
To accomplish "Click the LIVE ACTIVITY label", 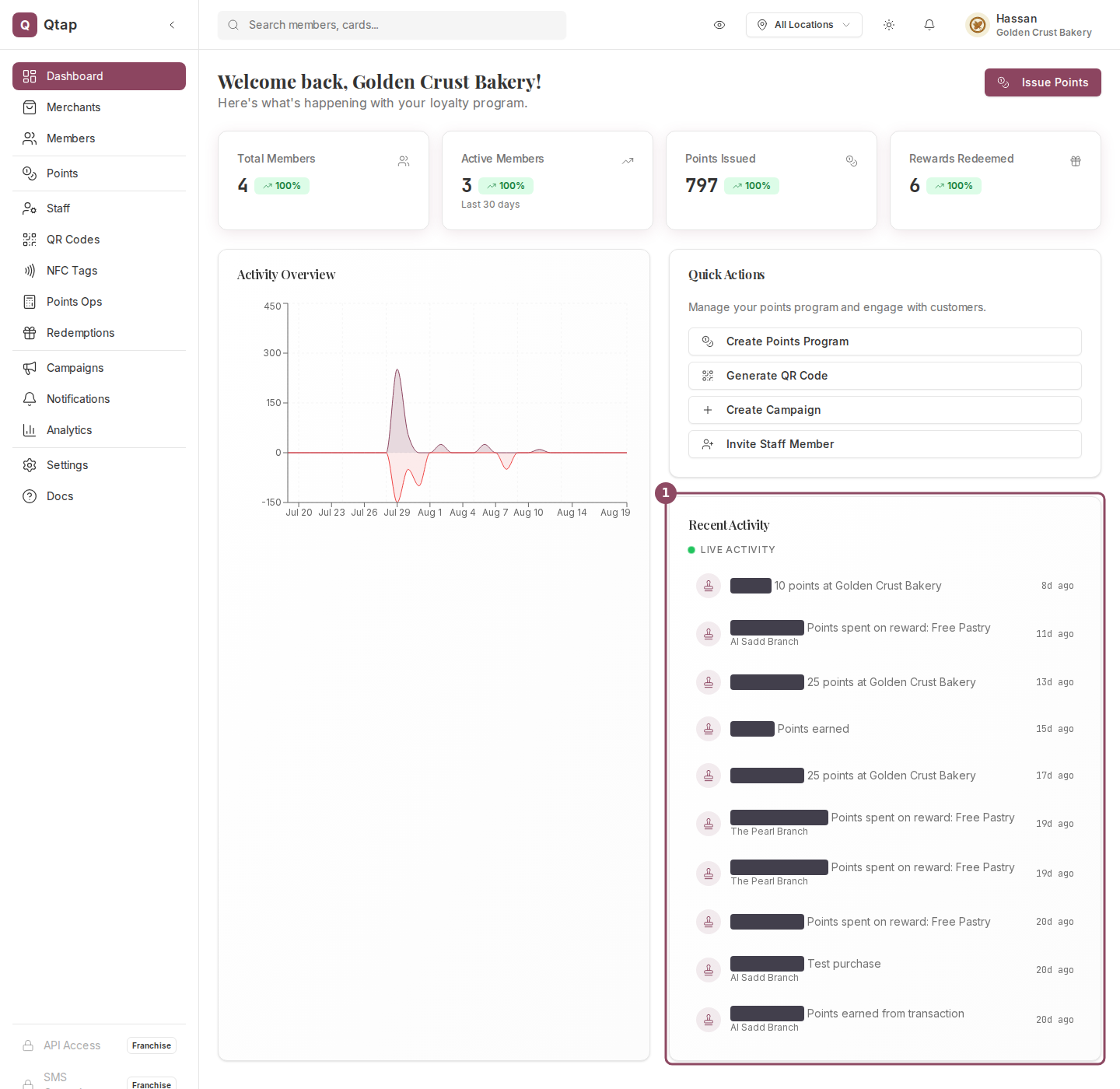I will 737,550.
